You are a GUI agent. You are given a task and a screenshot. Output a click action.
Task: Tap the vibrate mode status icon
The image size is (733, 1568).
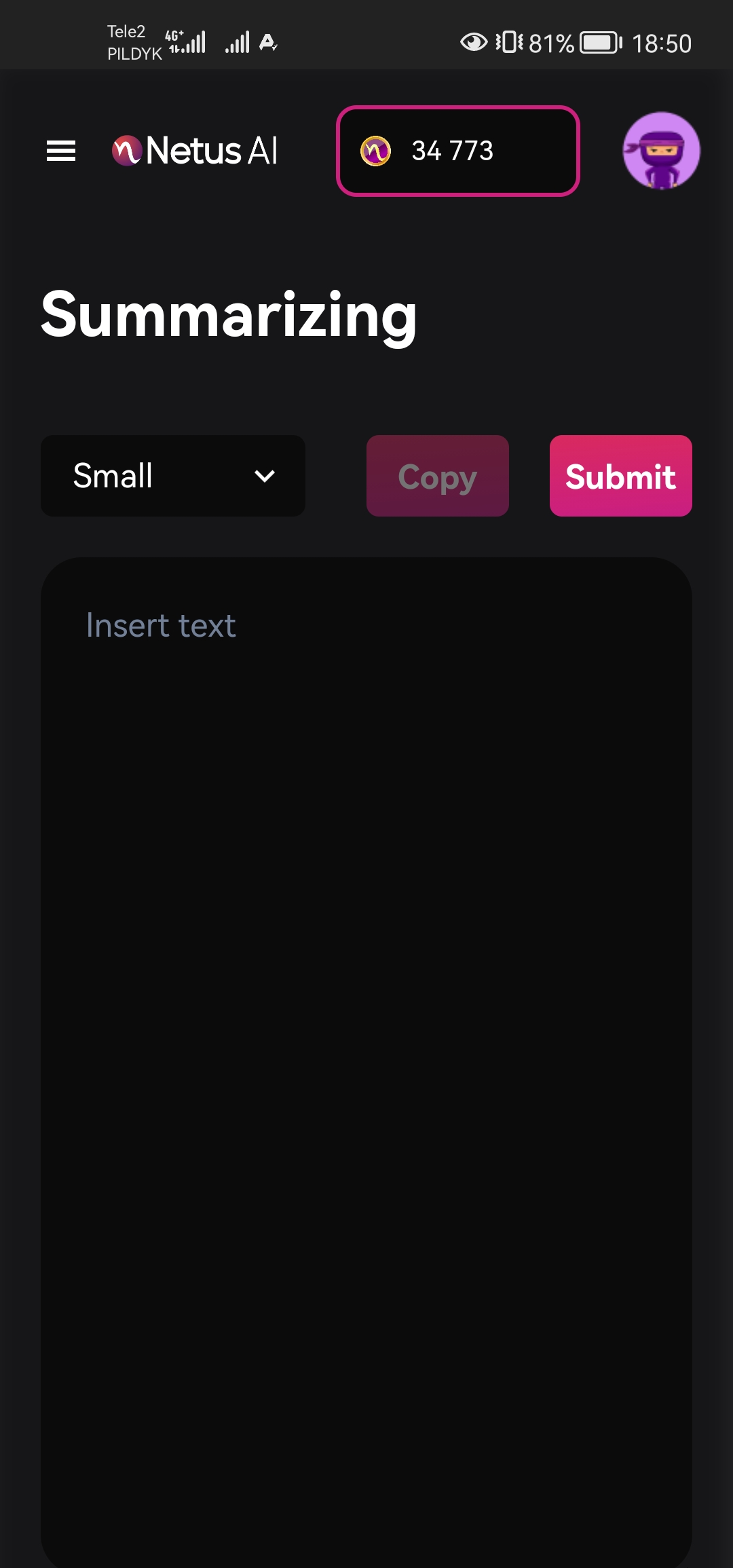click(509, 43)
